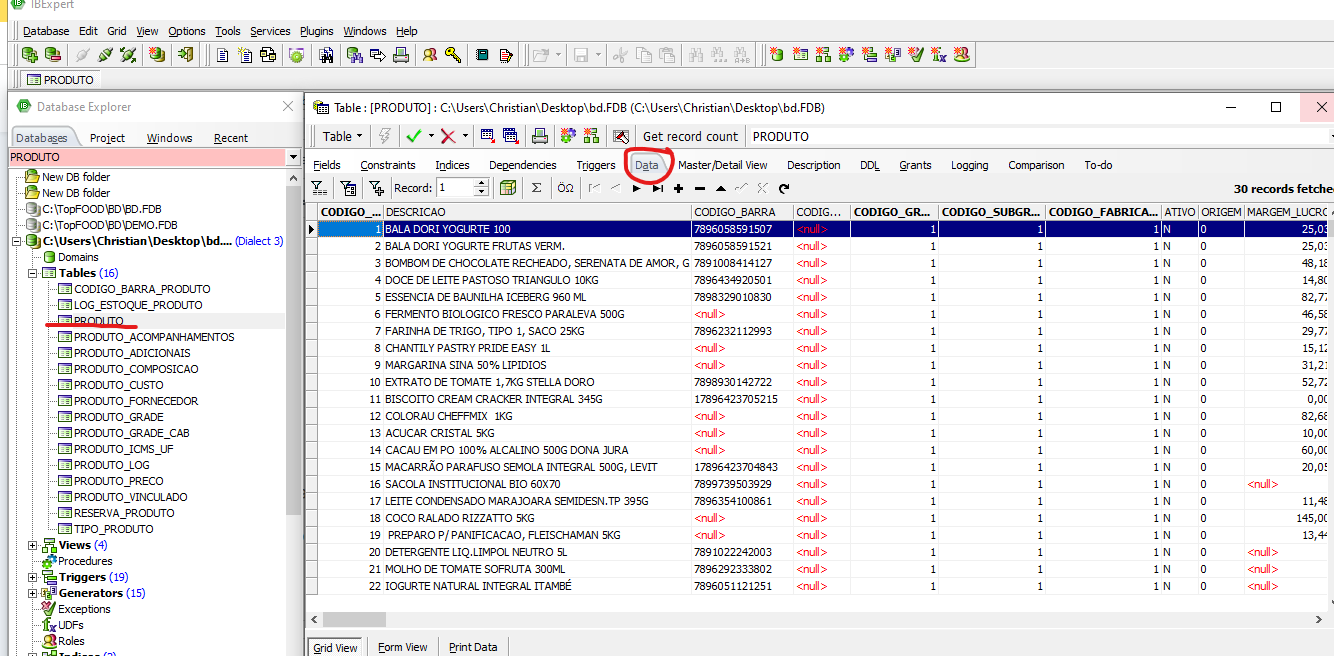Image resolution: width=1334 pixels, height=656 pixels.
Task: Expand the Generators tree node
Action: (33, 593)
